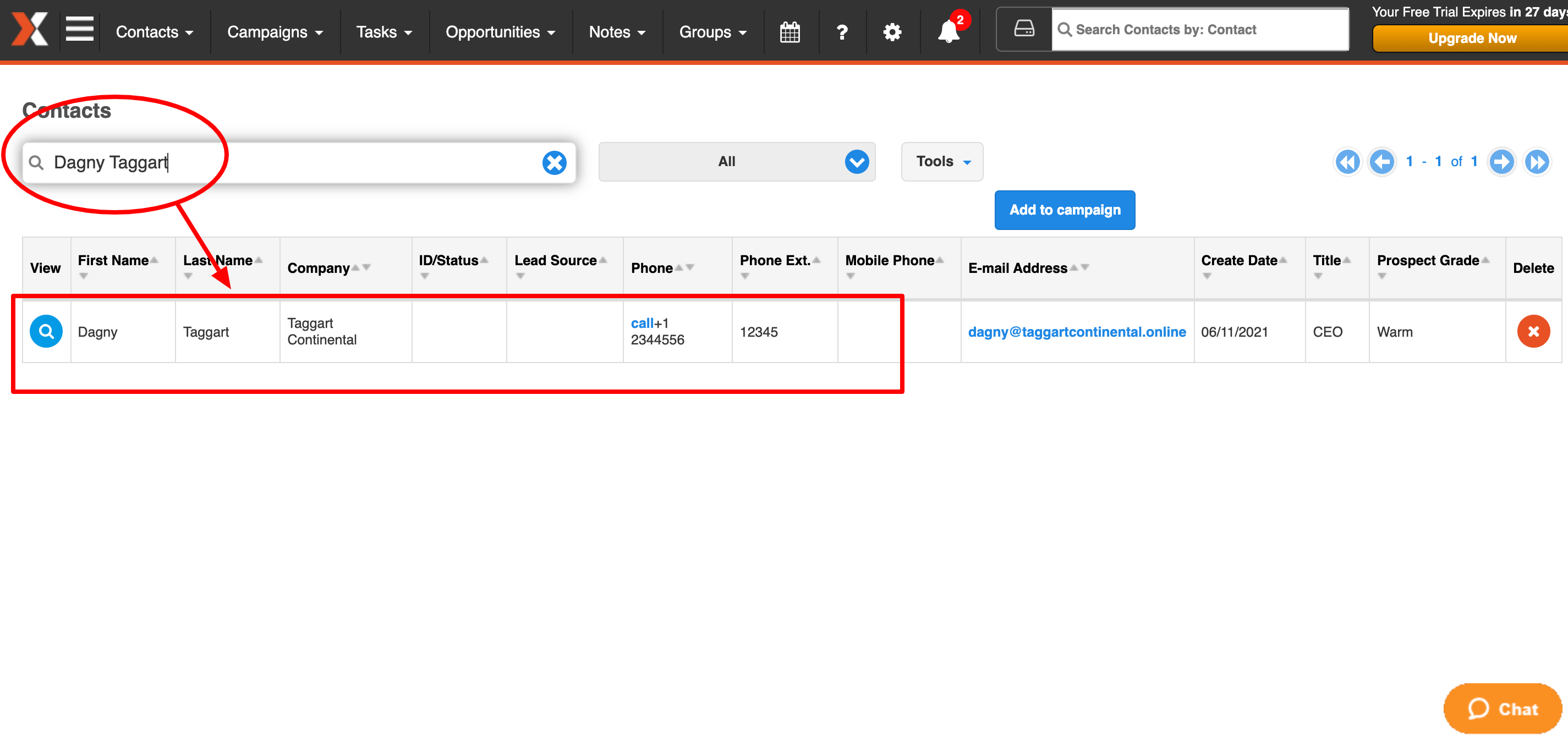
Task: Open the Campaigns menu
Action: (275, 32)
